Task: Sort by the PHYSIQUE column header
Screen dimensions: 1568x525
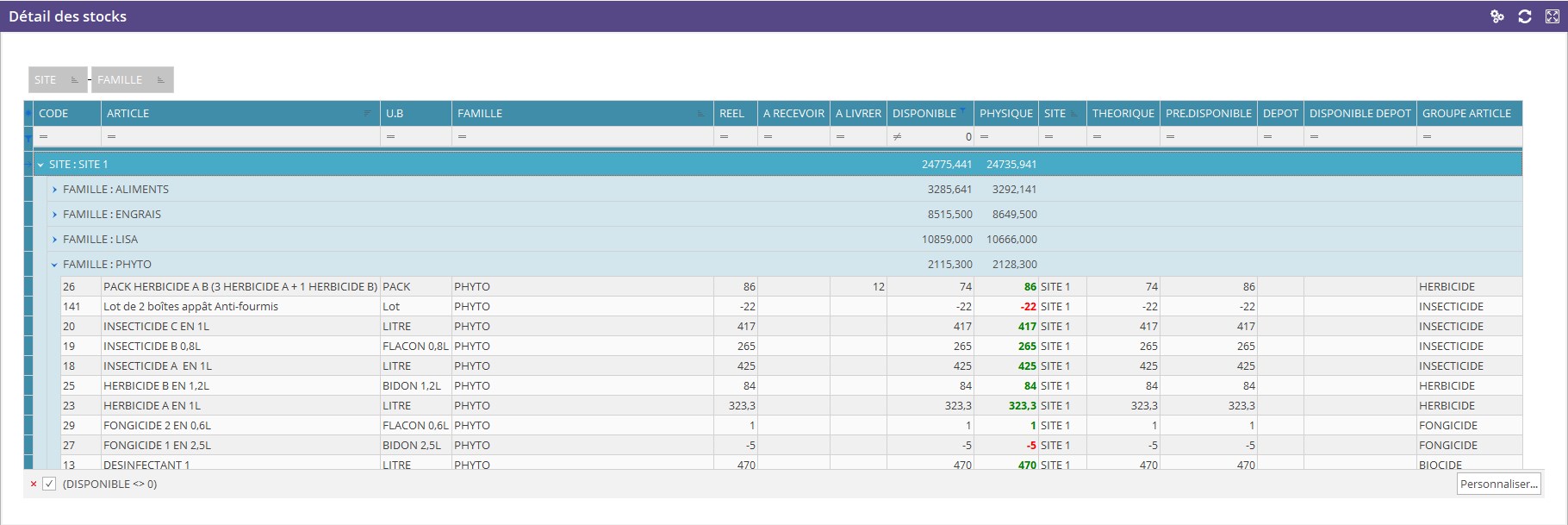Action: pyautogui.click(x=1005, y=114)
